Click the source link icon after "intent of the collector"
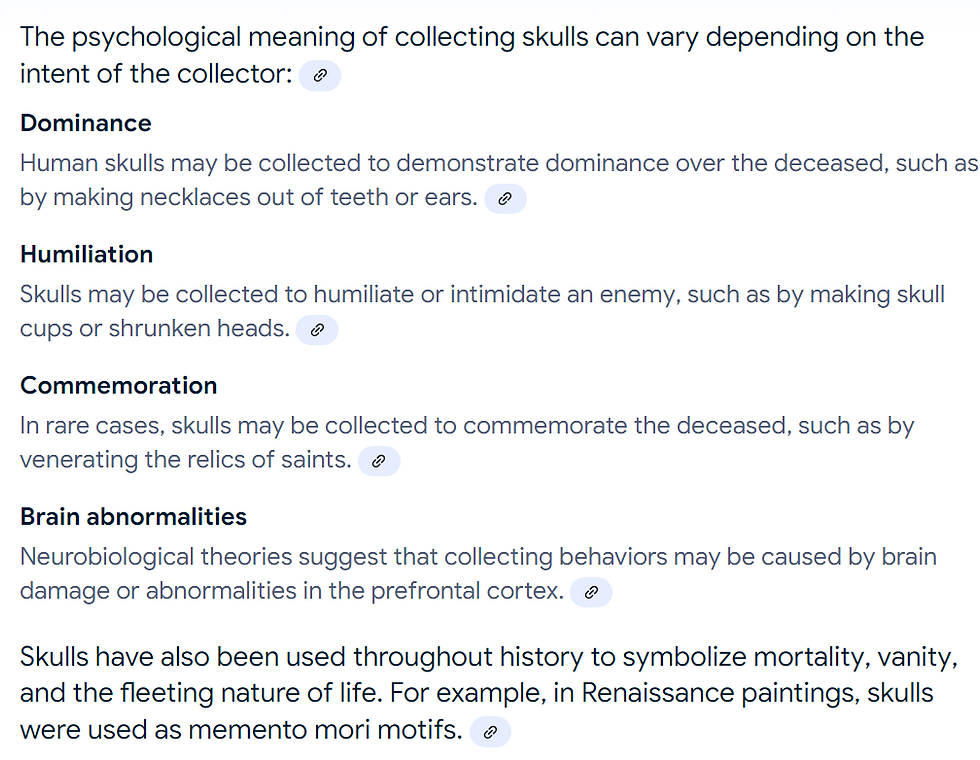The height and width of the screenshot is (760, 980). [x=320, y=75]
